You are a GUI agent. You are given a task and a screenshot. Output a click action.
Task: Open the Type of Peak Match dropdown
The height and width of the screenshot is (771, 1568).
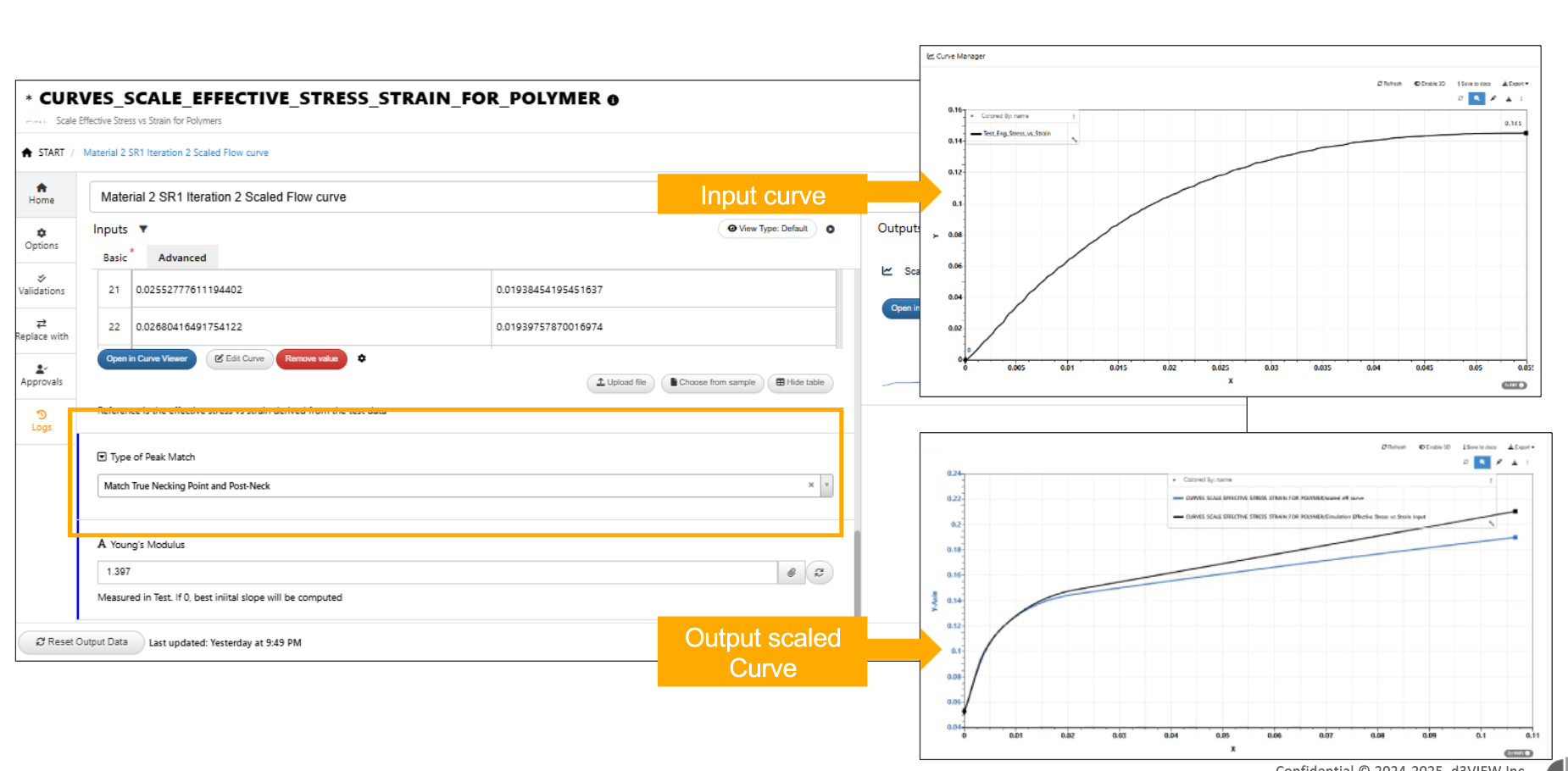click(x=826, y=485)
